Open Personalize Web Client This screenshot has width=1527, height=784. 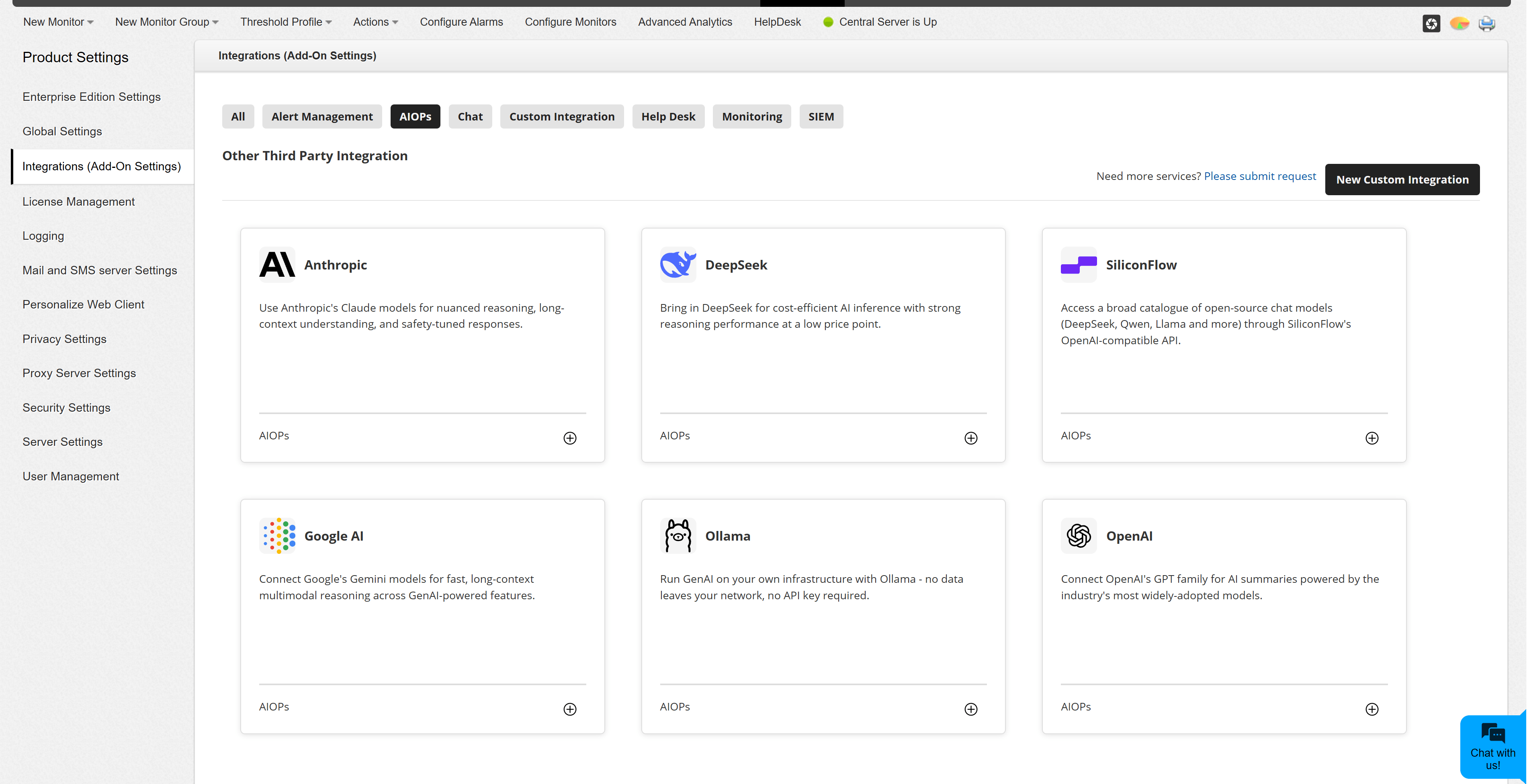(x=83, y=304)
